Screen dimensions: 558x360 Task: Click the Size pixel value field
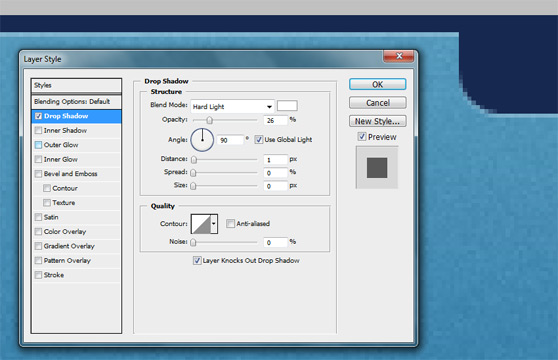[x=275, y=186]
